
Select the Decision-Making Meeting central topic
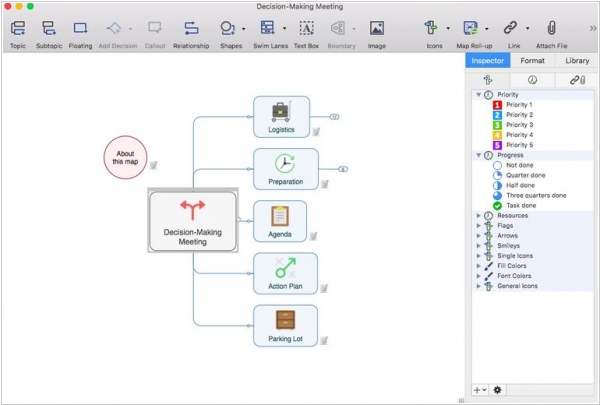pos(193,221)
